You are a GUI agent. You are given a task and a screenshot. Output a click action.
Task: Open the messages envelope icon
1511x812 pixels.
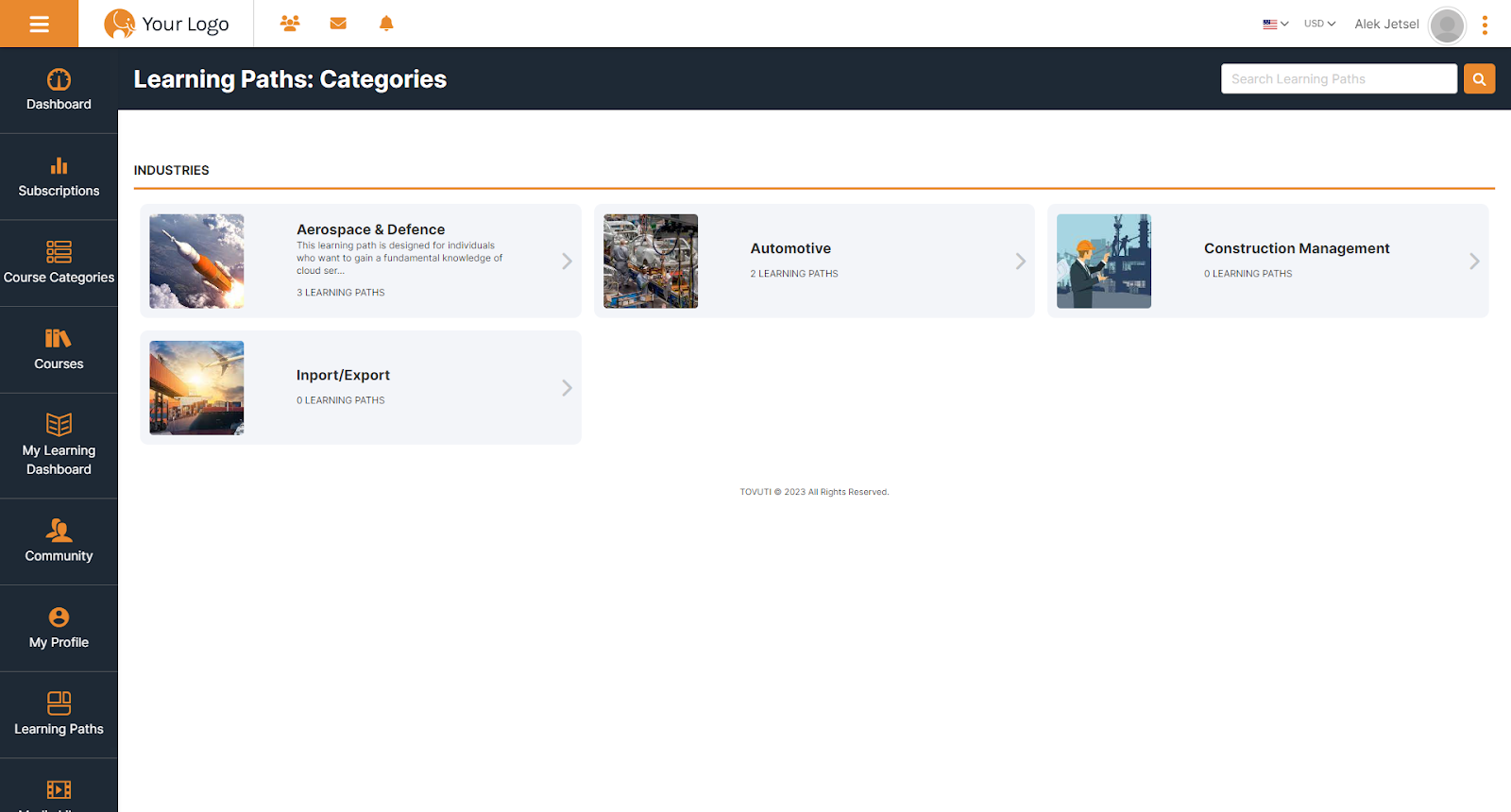(338, 24)
